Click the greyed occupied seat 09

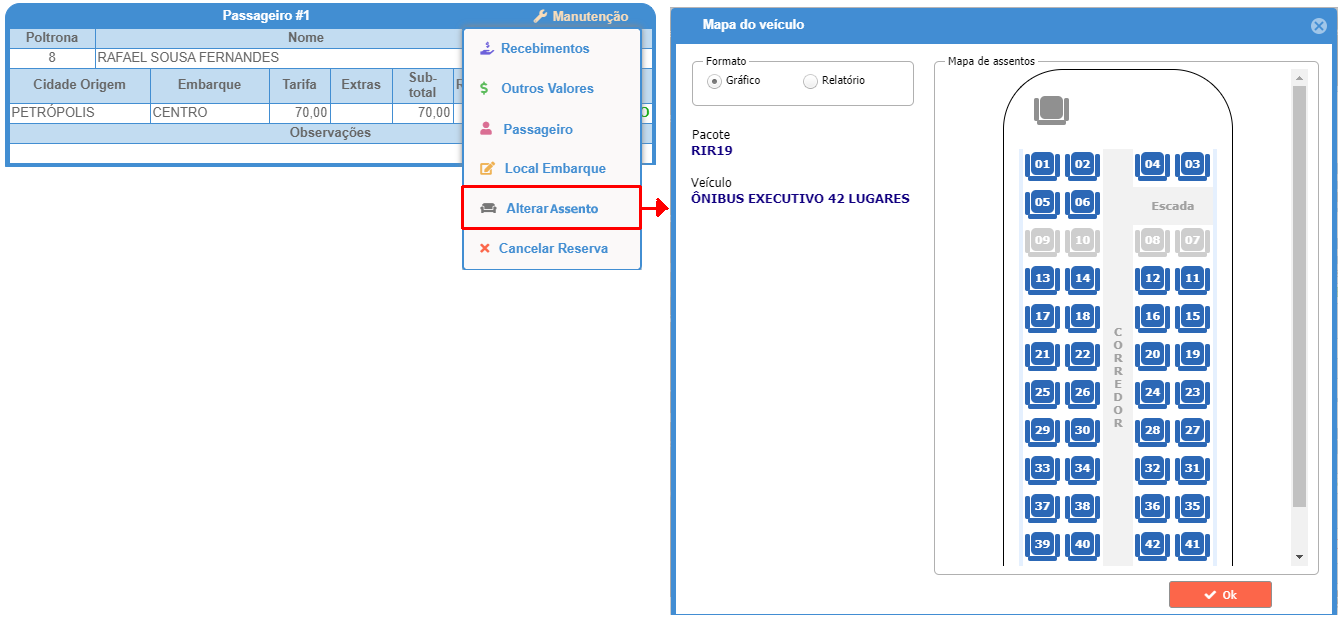tap(1042, 241)
